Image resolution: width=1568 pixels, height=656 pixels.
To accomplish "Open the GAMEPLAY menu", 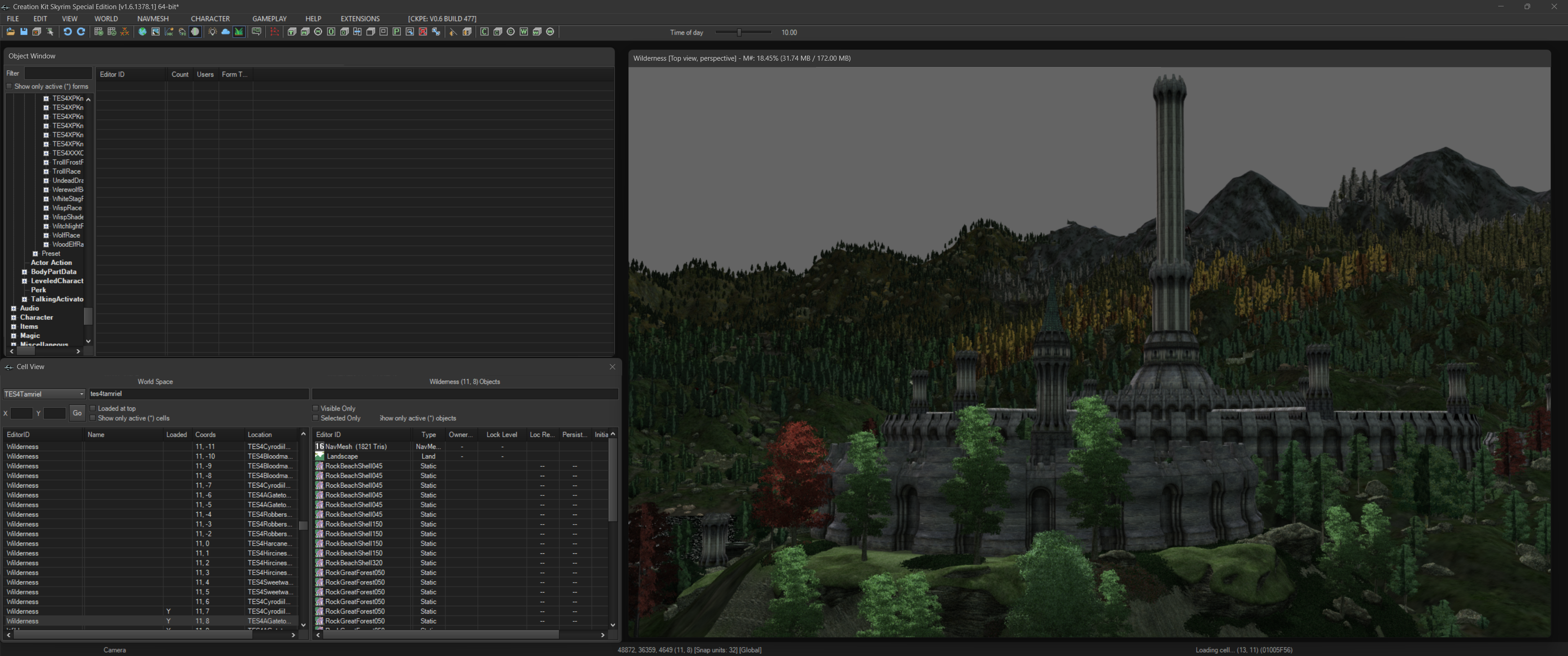I will pyautogui.click(x=269, y=19).
